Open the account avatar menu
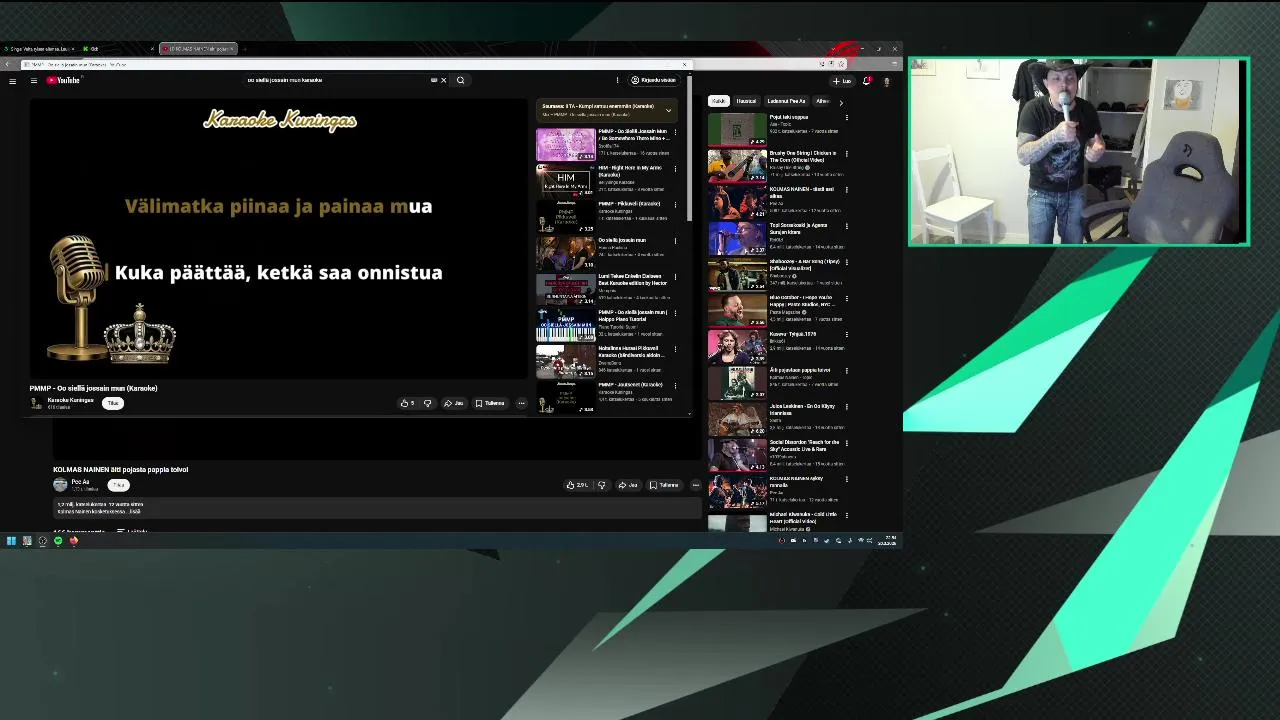This screenshot has height=720, width=1280. [886, 81]
